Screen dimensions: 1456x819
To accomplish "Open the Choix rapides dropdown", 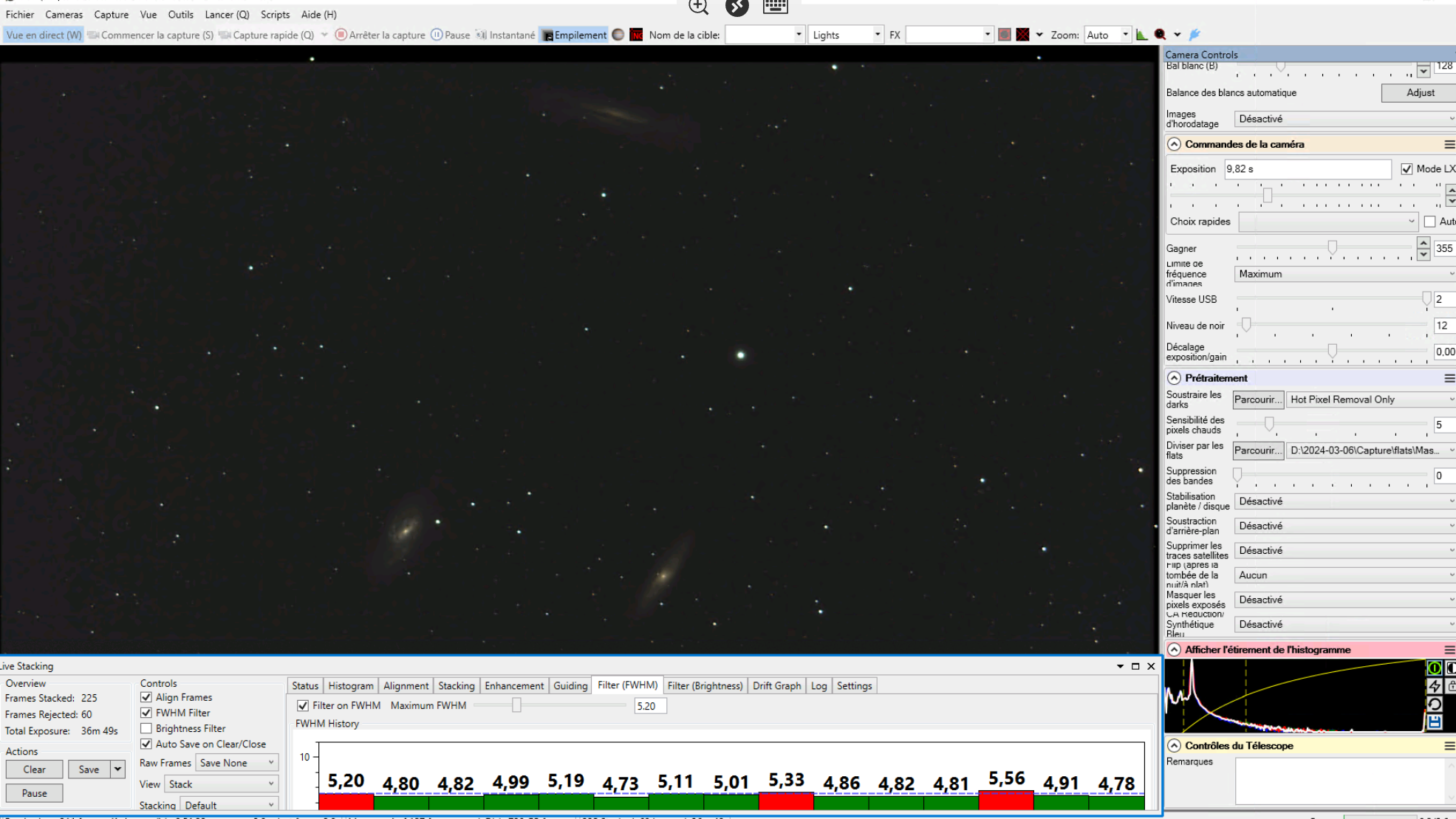I will pyautogui.click(x=1328, y=222).
